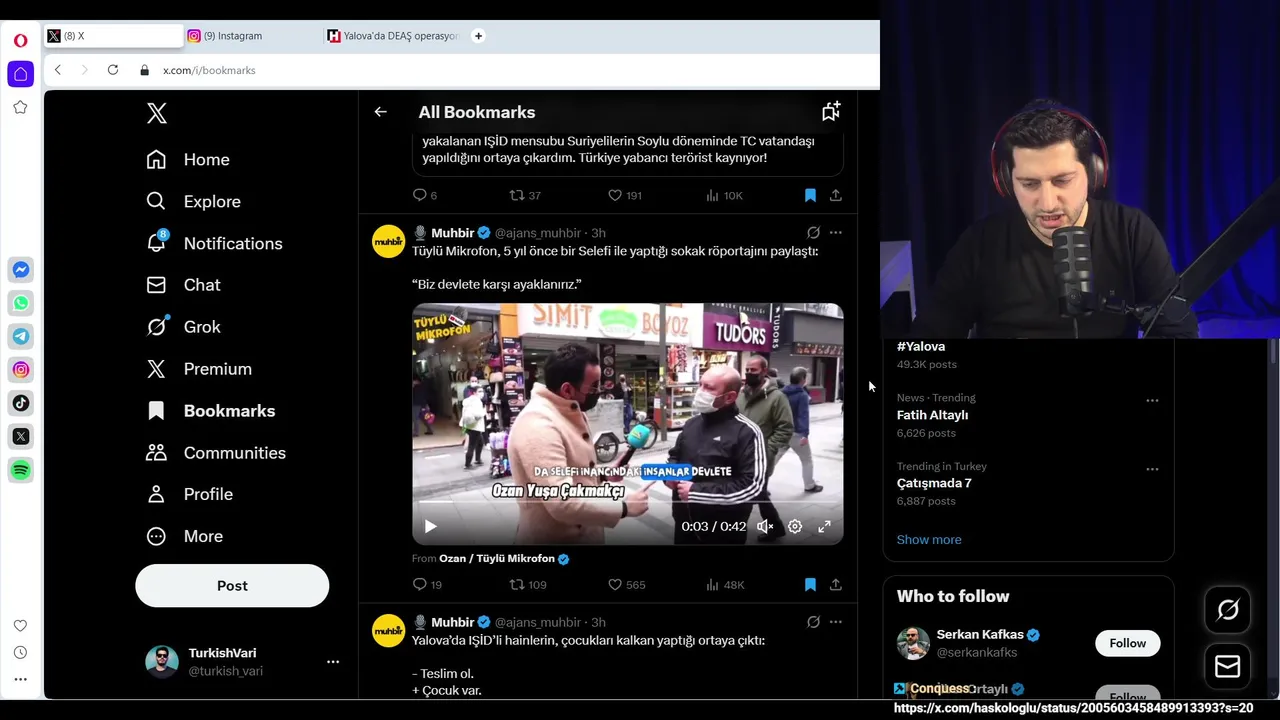Select Bookmarks in sidebar
1280x720 pixels.
pos(210,411)
